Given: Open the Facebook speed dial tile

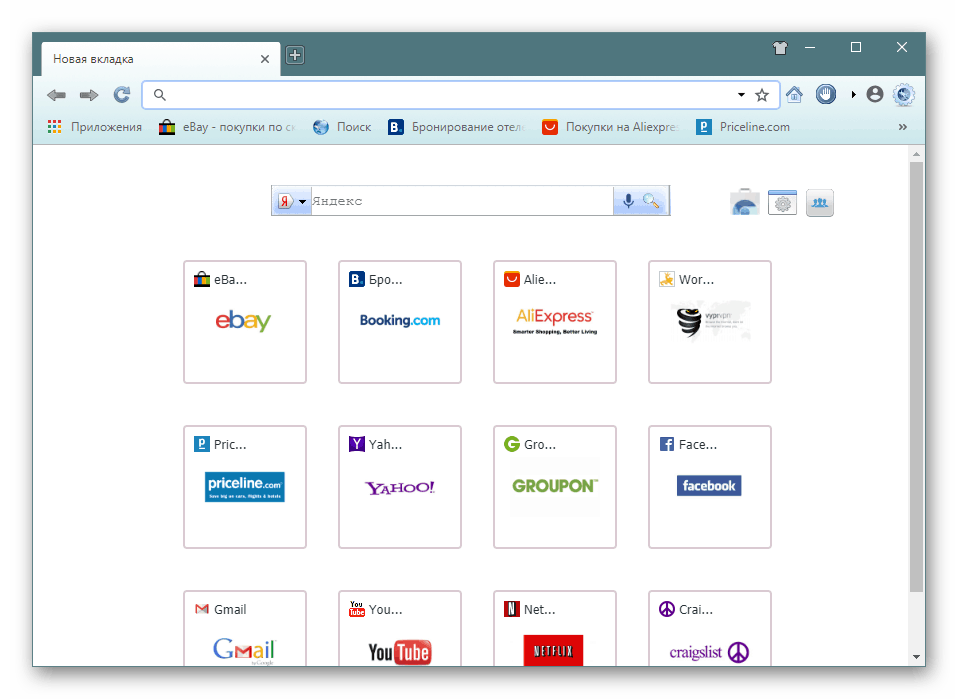Looking at the screenshot, I should (710, 487).
